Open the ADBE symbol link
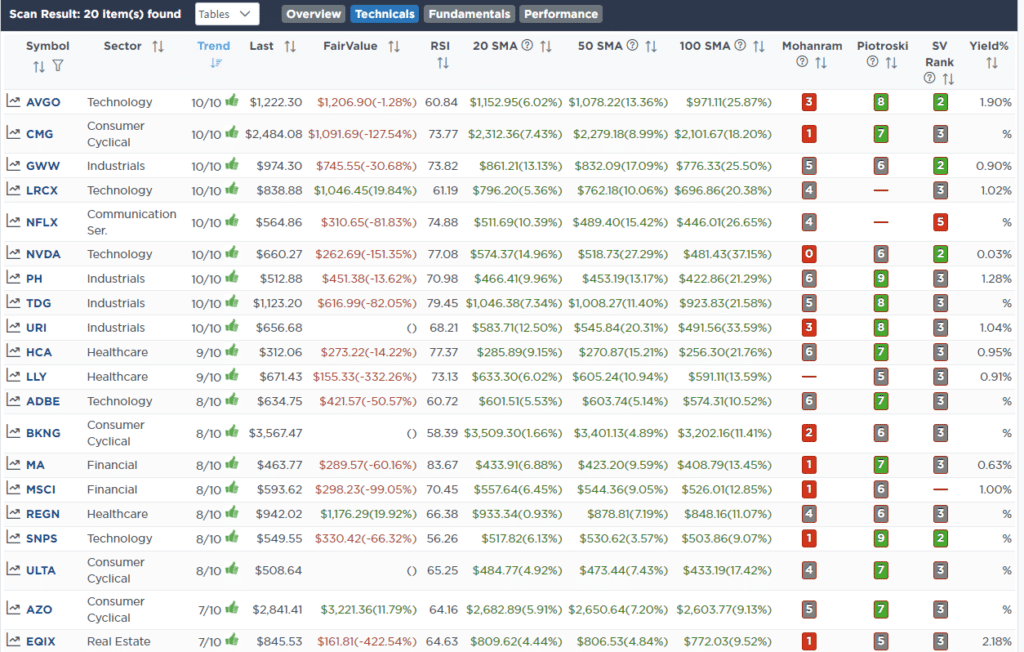Viewport: 1024px width, 652px height. pos(43,401)
